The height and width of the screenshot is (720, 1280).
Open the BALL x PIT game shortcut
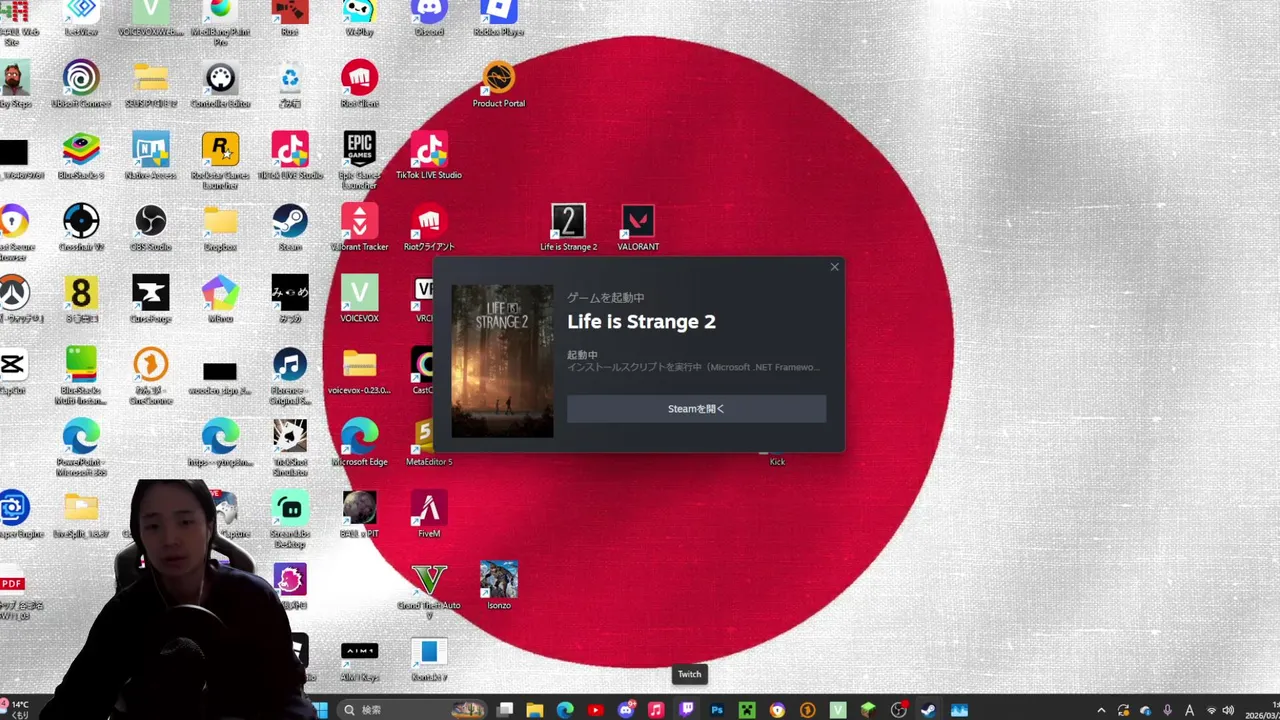click(x=359, y=515)
